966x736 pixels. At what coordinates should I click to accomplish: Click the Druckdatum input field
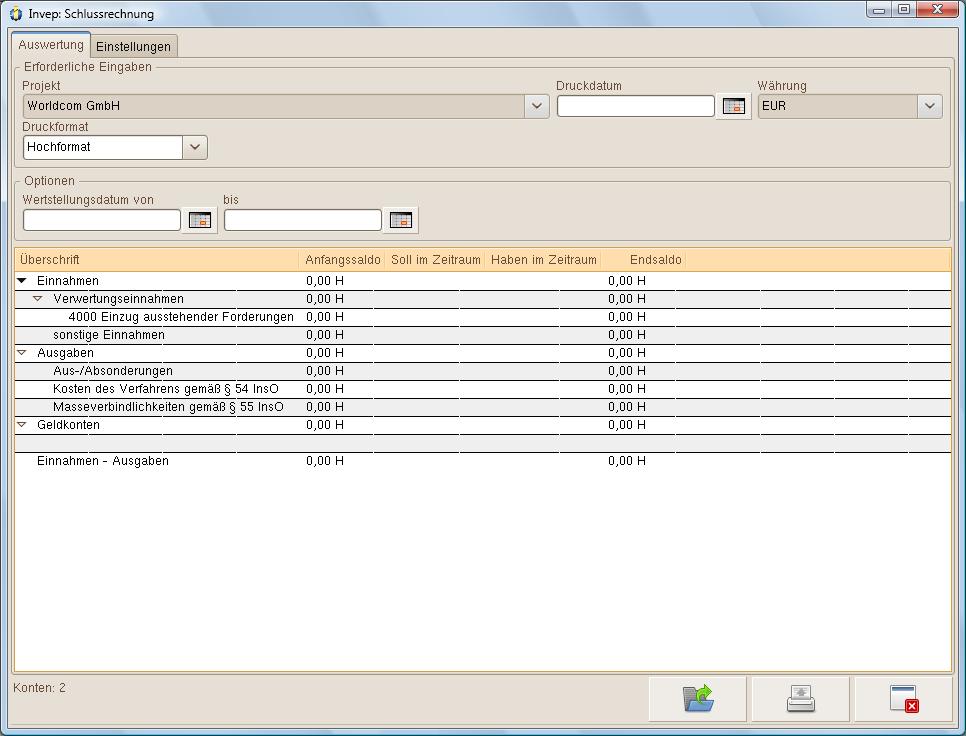coord(635,106)
